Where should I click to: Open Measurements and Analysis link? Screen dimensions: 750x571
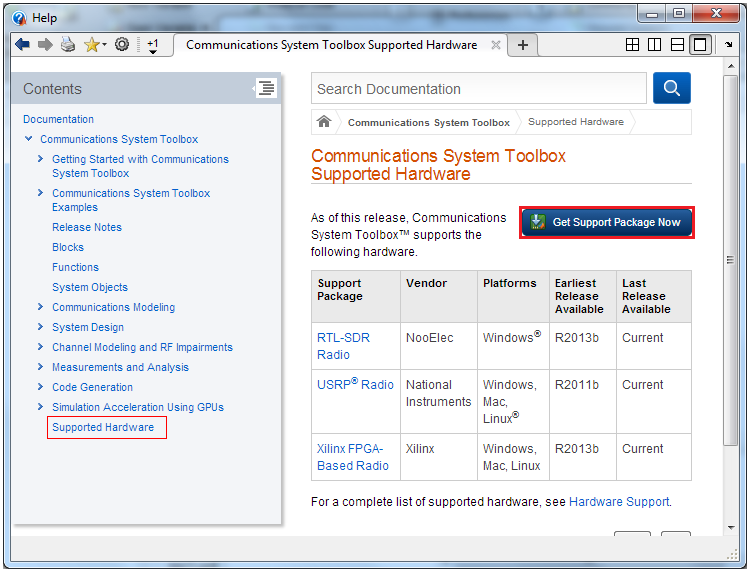point(121,367)
